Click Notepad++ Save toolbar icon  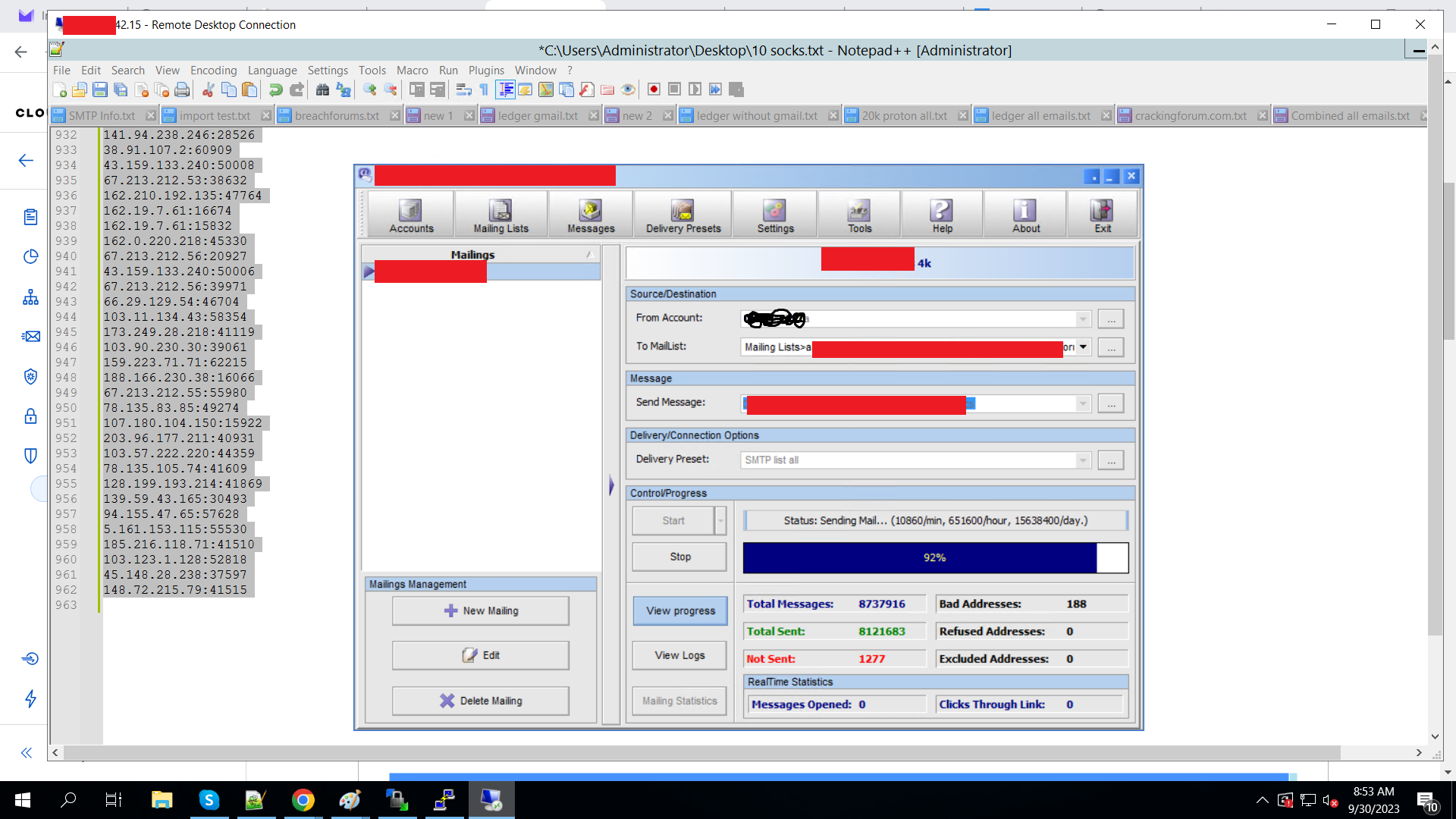pos(99,89)
